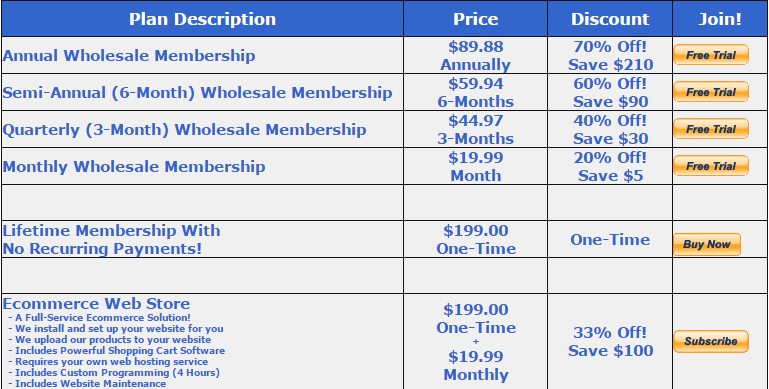The height and width of the screenshot is (389, 769).
Task: Click the Plan Description column header
Action: click(x=203, y=19)
